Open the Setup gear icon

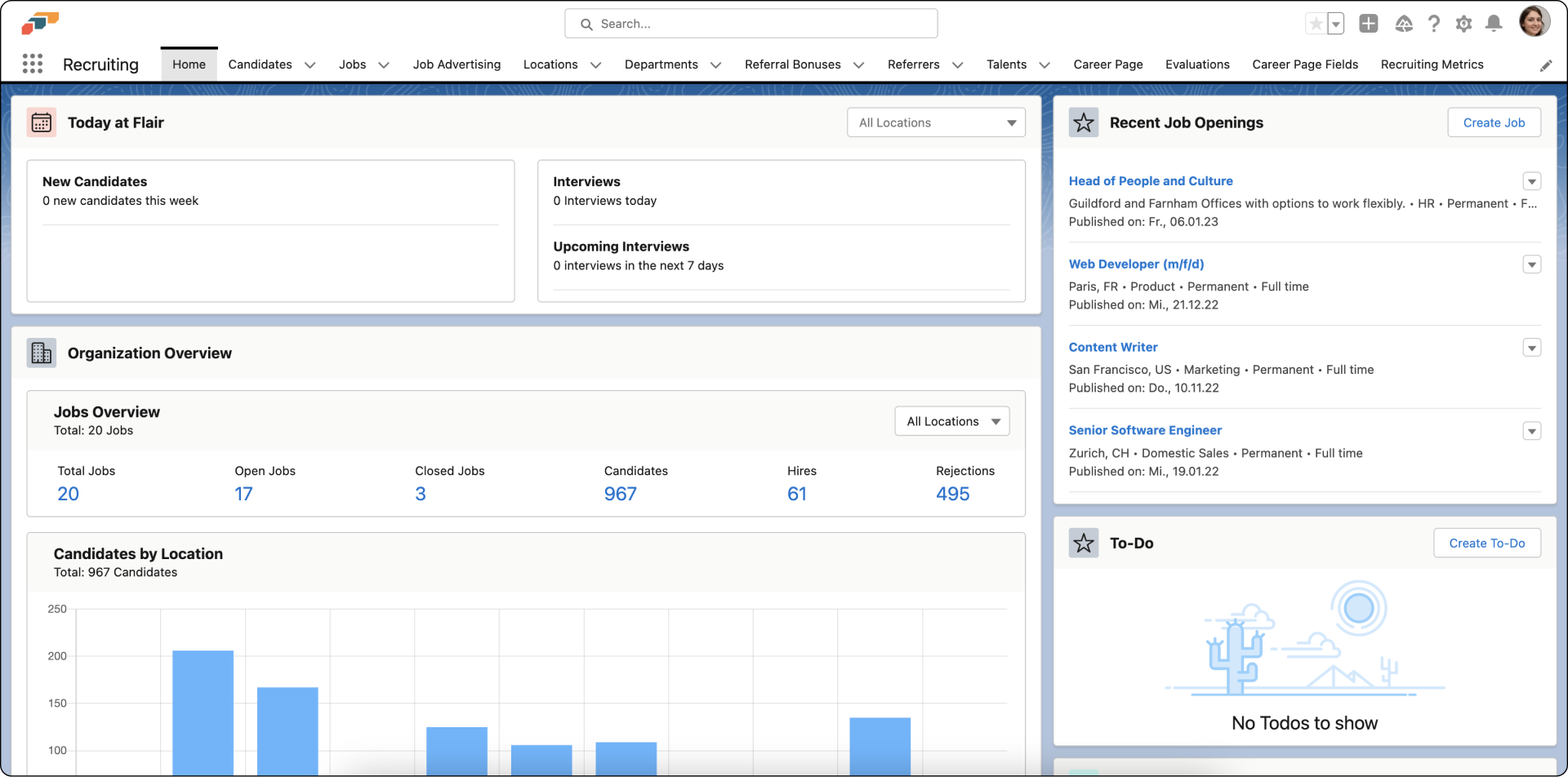1463,24
